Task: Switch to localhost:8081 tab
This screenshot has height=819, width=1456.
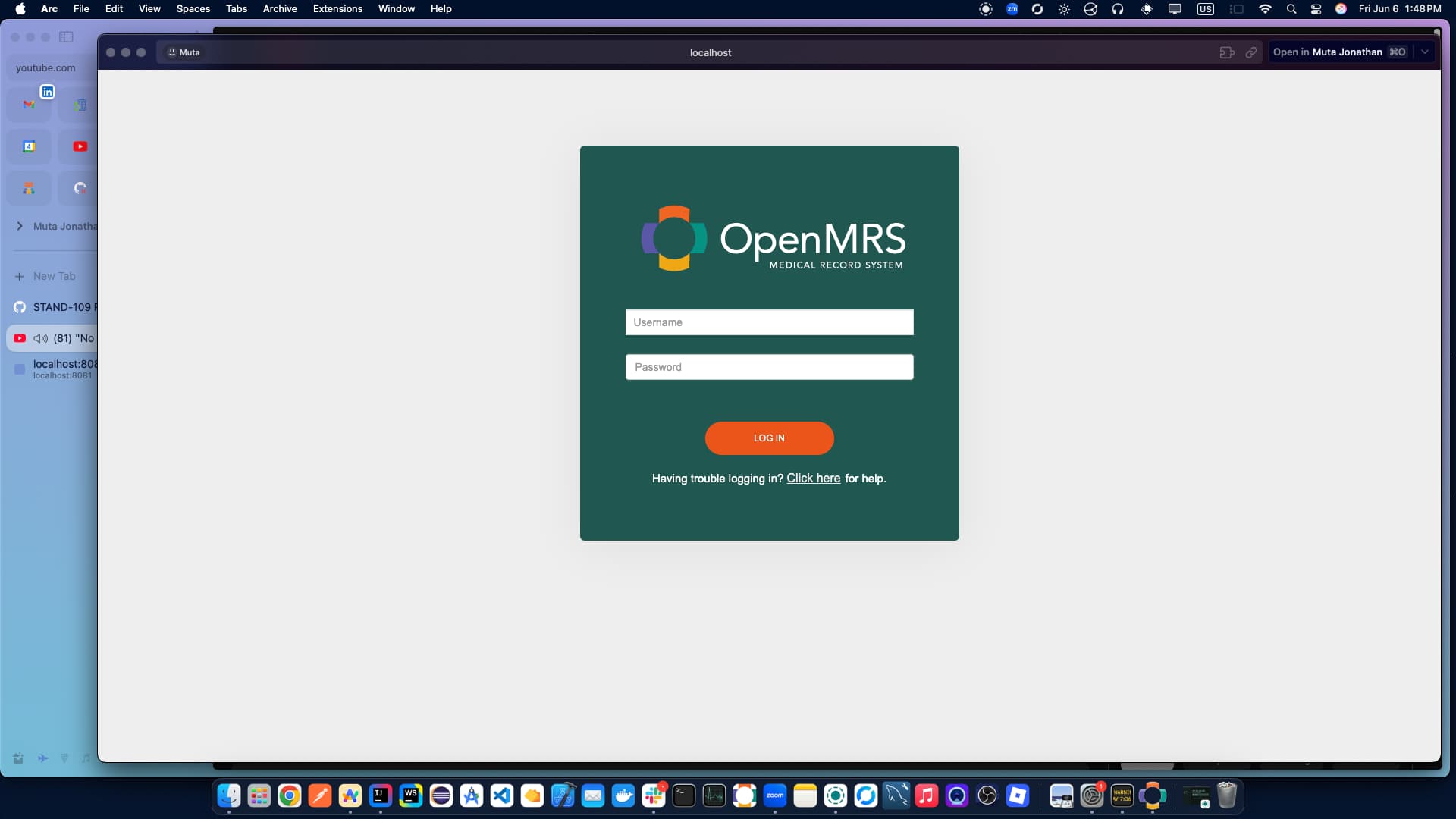Action: (x=53, y=369)
